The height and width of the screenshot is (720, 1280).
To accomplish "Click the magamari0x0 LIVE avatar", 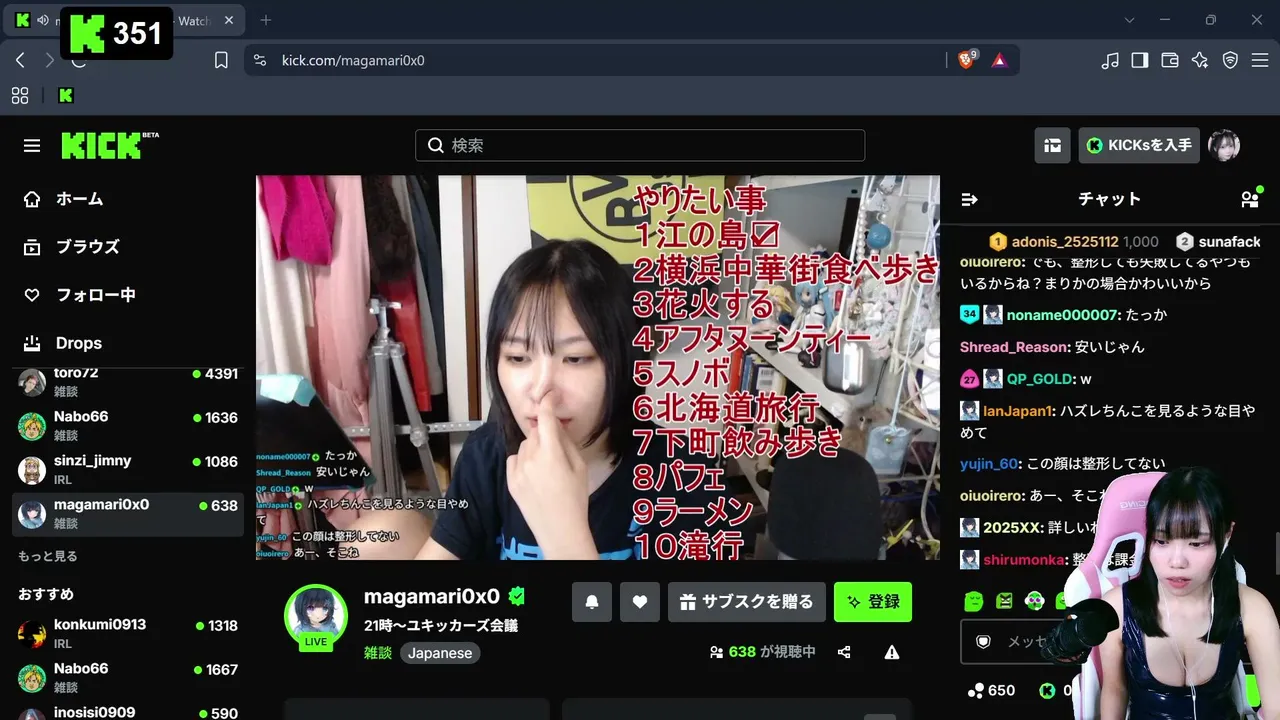I will pyautogui.click(x=316, y=616).
